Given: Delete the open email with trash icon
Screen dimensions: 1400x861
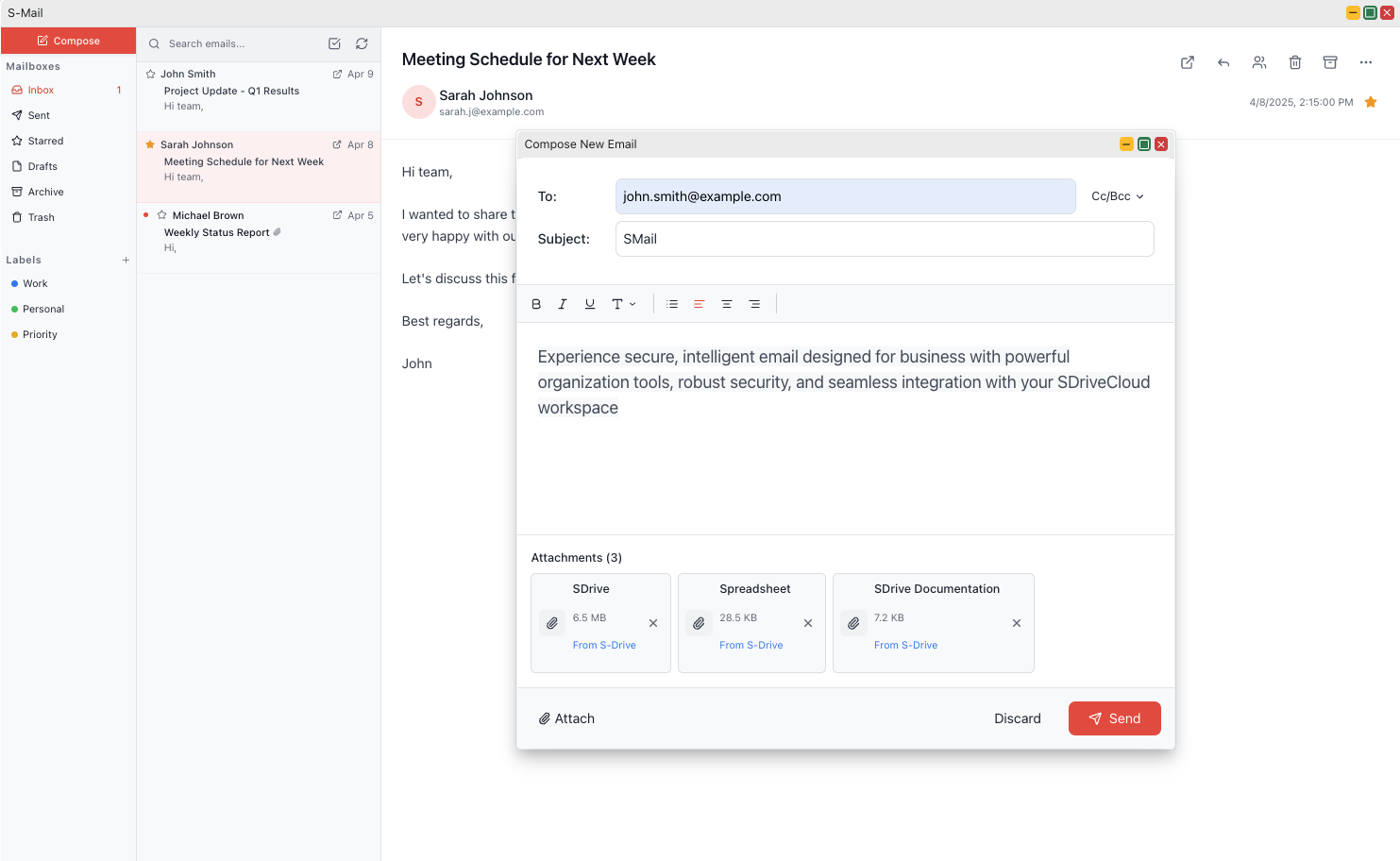Looking at the screenshot, I should click(1295, 62).
